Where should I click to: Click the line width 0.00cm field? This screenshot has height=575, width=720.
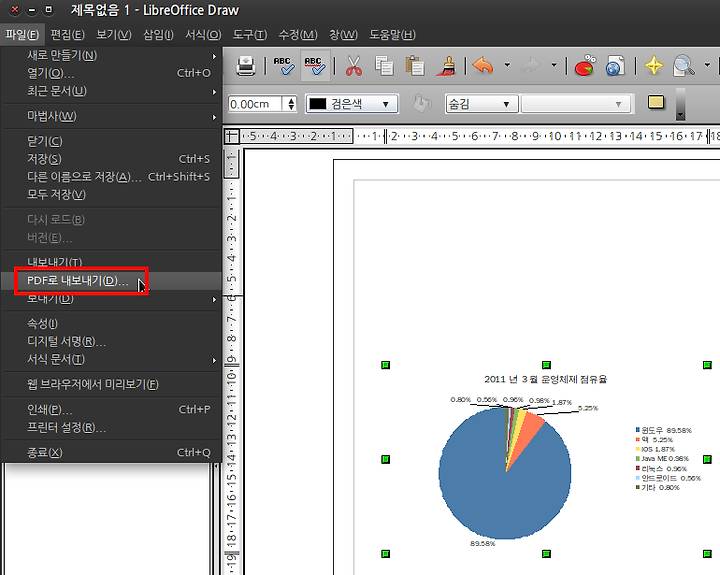tap(255, 104)
